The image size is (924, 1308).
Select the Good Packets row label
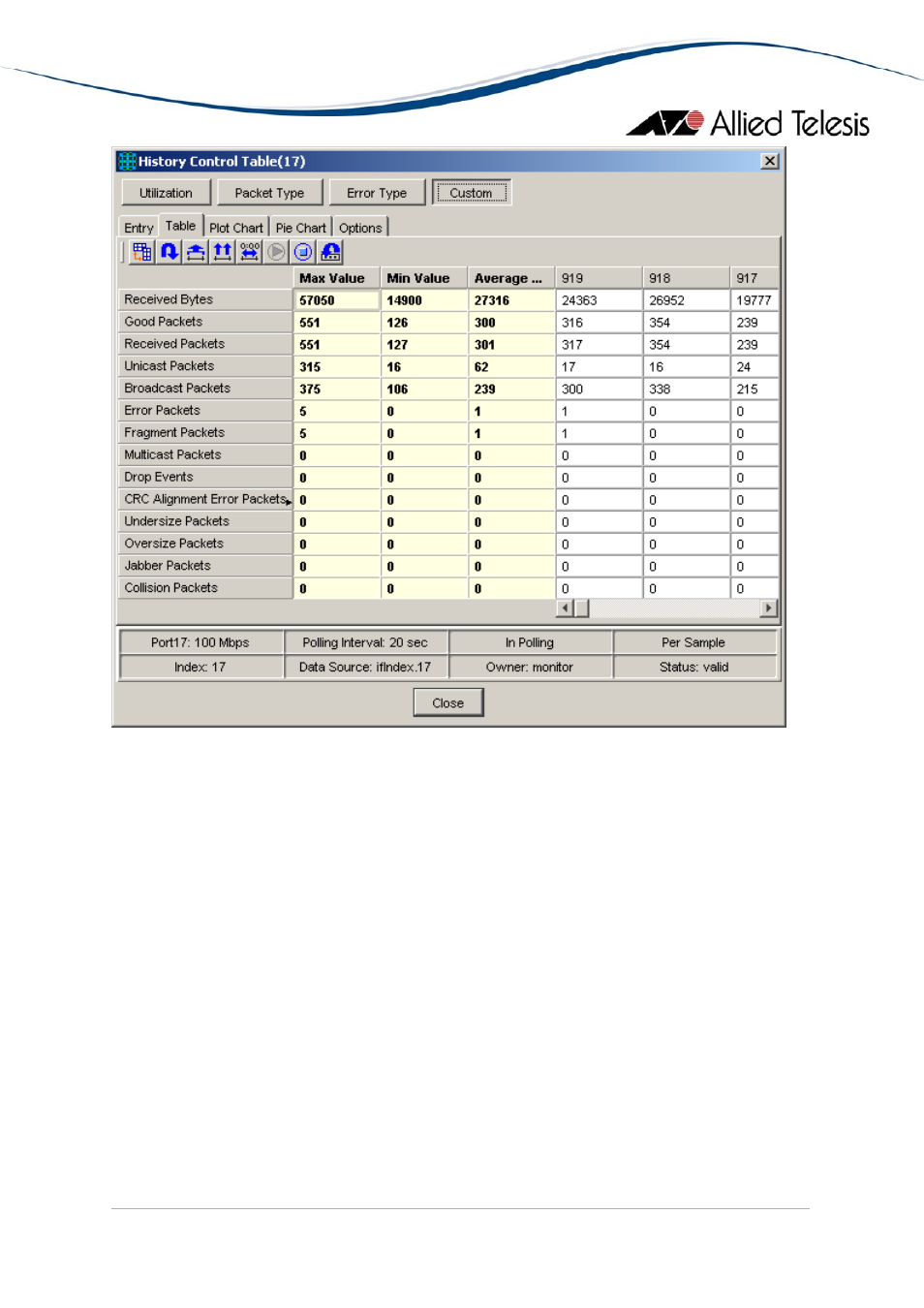click(x=205, y=322)
